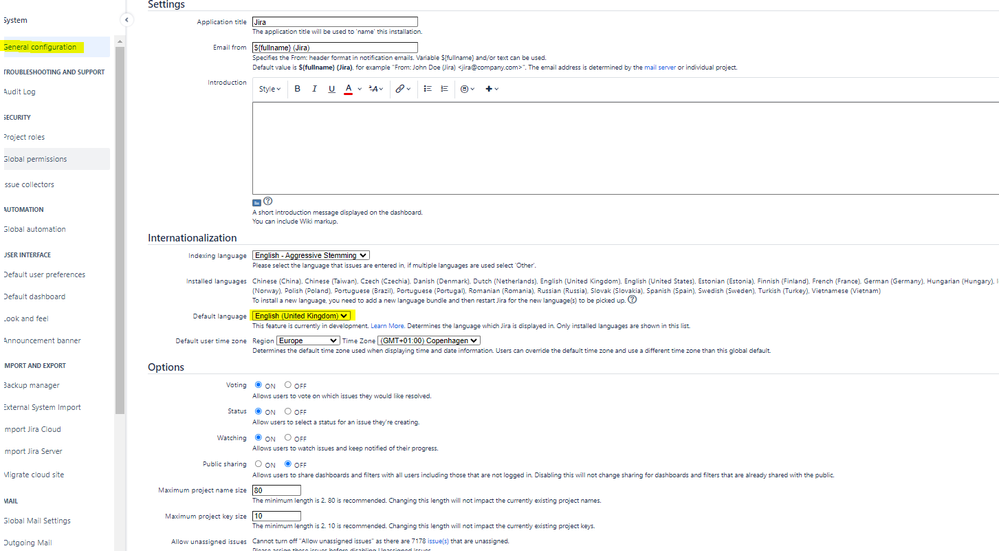Image resolution: width=999 pixels, height=551 pixels.
Task: Open the more formatting options dropdown
Action: [x=376, y=89]
